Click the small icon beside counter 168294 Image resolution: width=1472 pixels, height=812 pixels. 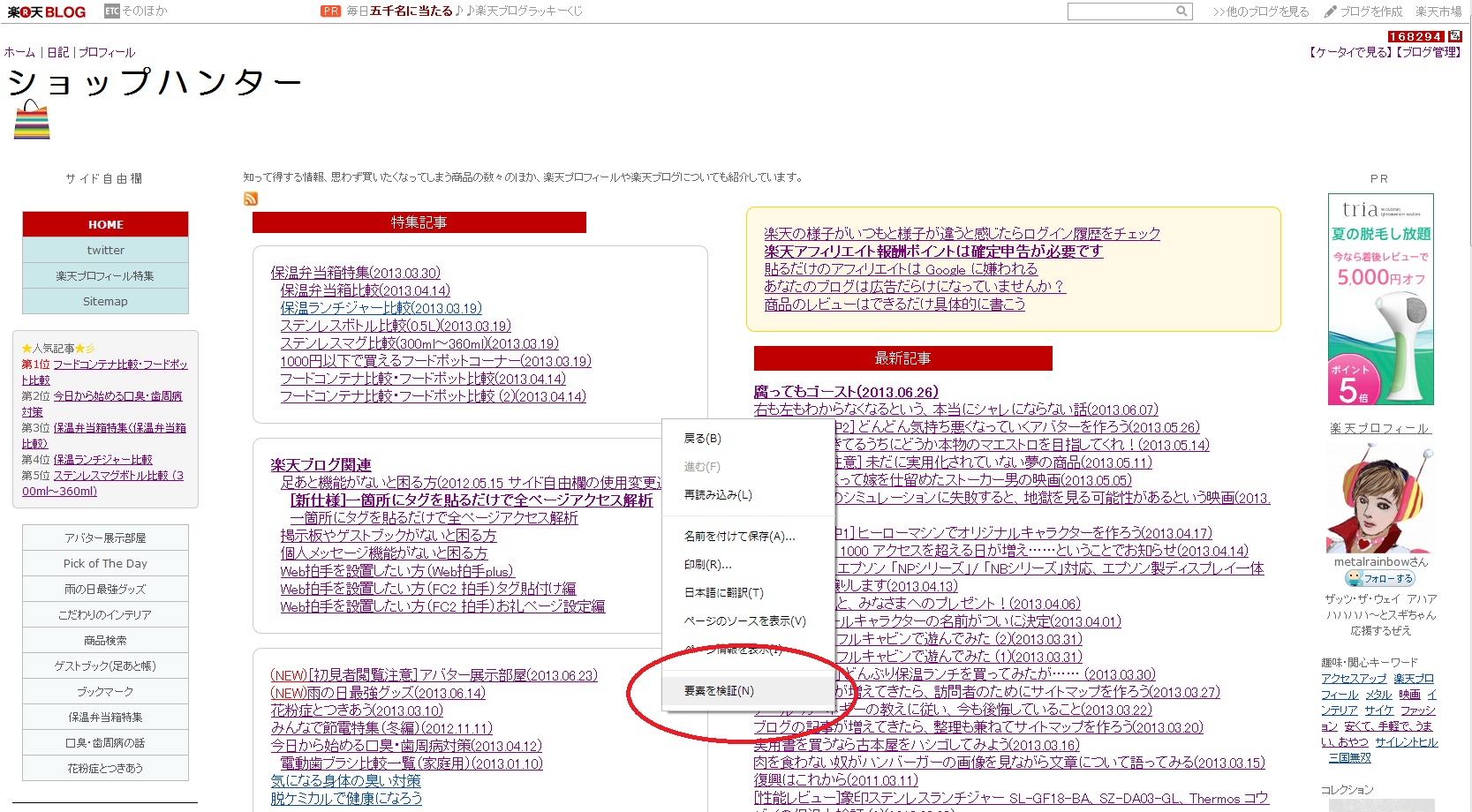pyautogui.click(x=1455, y=36)
